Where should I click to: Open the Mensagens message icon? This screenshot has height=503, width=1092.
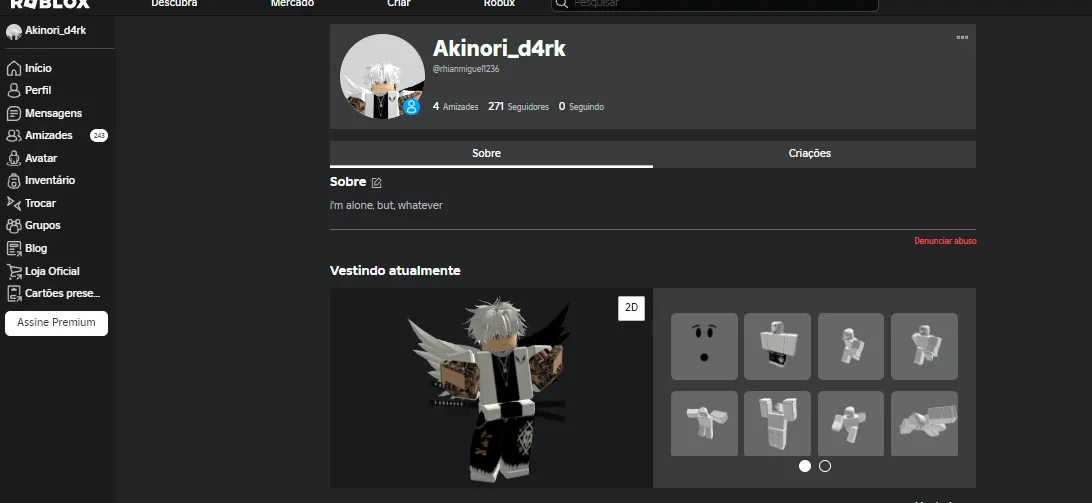coord(13,114)
